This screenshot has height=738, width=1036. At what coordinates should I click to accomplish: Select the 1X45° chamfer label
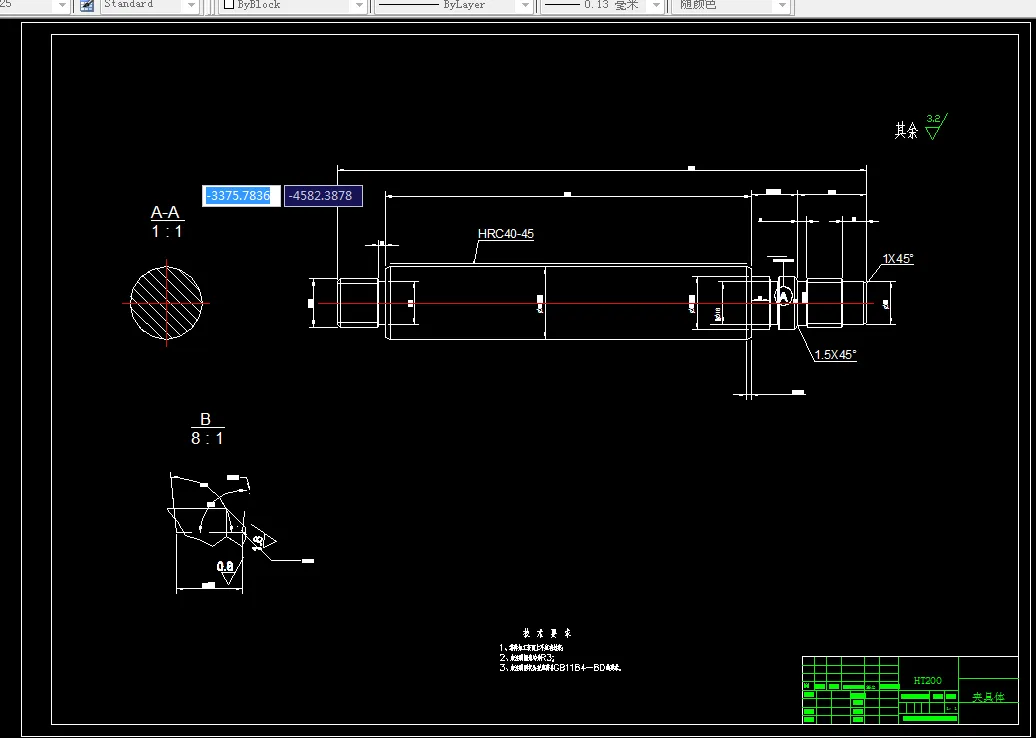click(x=898, y=259)
